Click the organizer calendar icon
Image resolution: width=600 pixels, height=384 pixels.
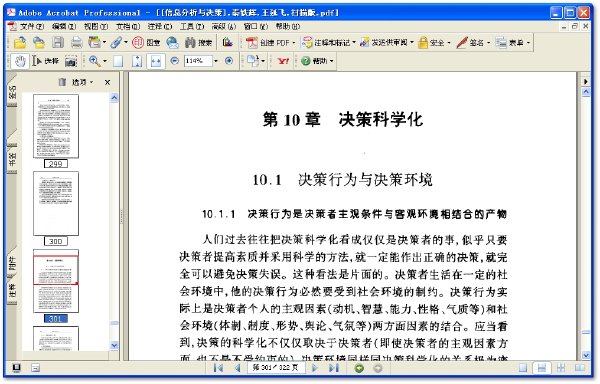(94, 42)
